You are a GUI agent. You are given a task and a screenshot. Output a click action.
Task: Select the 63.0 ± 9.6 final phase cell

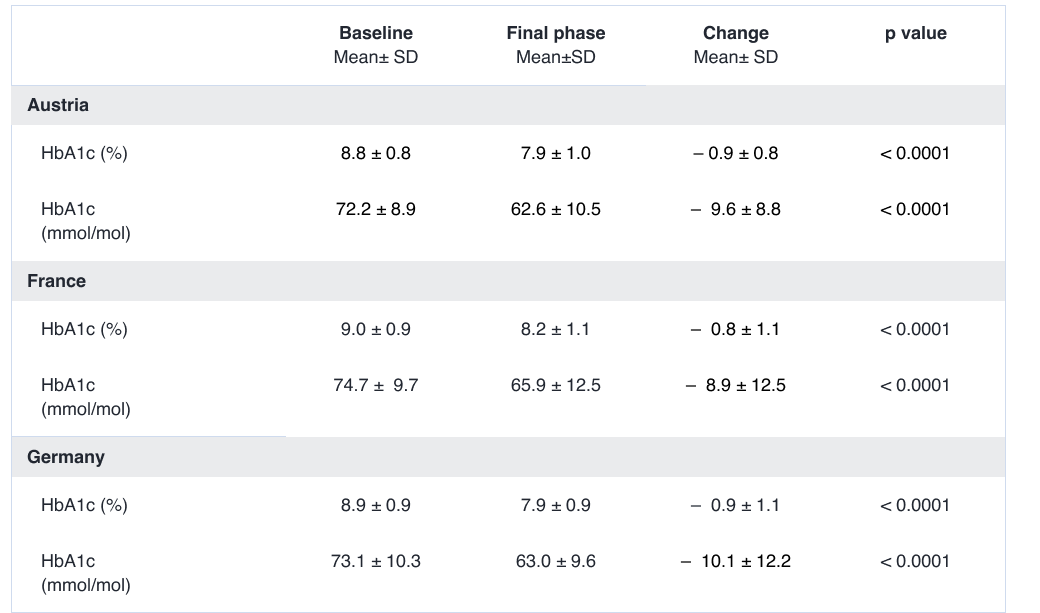click(x=555, y=561)
